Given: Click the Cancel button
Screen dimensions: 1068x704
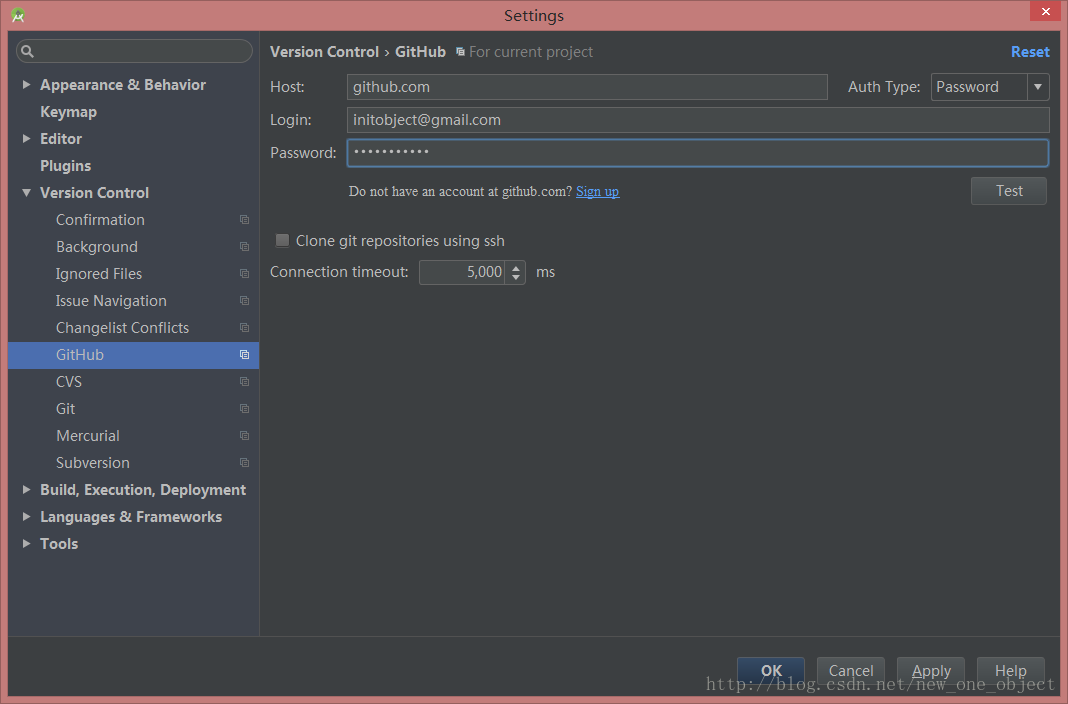Looking at the screenshot, I should tap(851, 671).
